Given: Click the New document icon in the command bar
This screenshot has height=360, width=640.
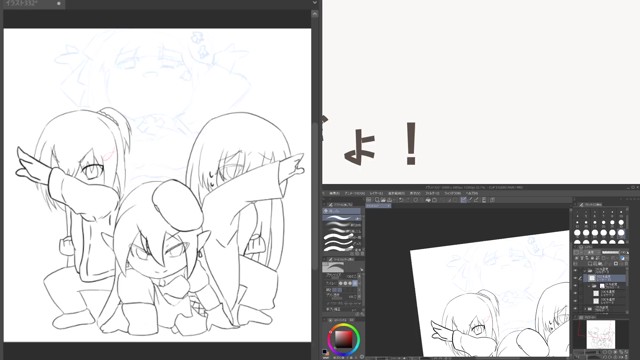Looking at the screenshot, I should [x=377, y=200].
